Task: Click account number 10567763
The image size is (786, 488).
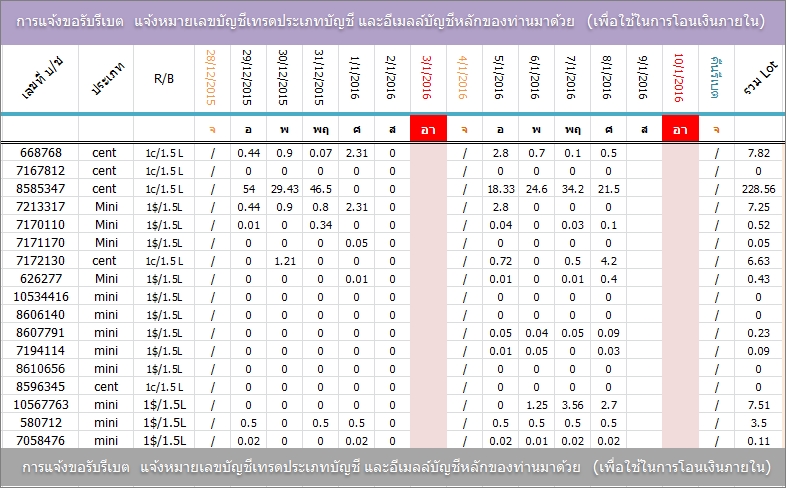Action: [x=41, y=405]
